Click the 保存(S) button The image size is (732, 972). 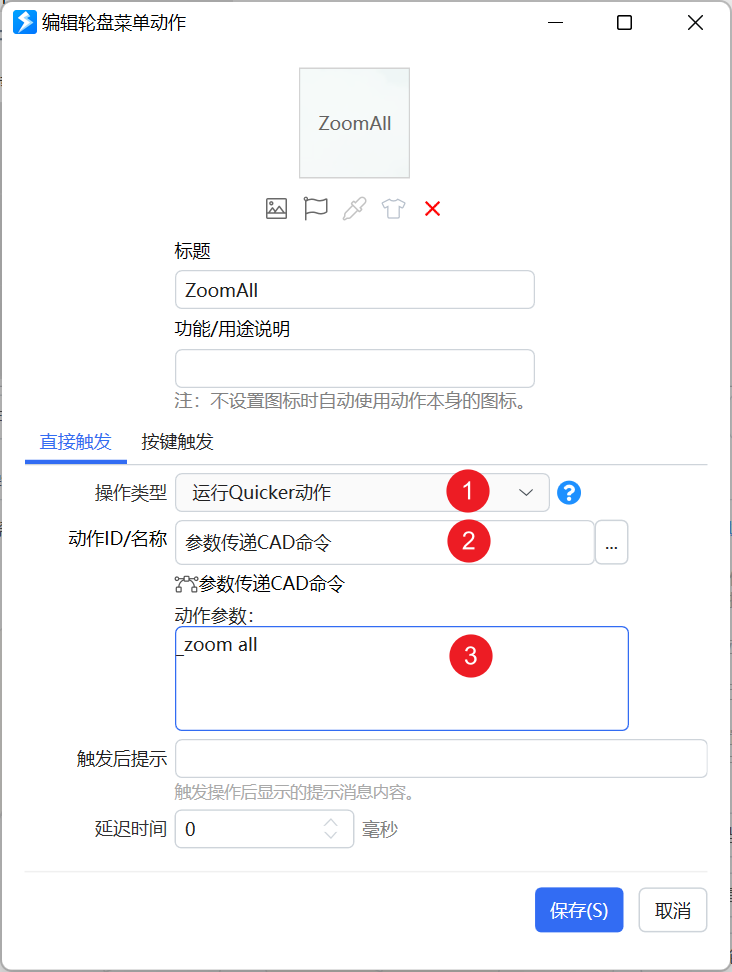tap(579, 910)
